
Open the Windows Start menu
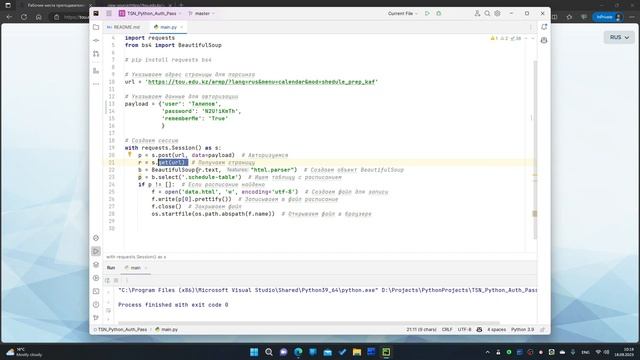pyautogui.click(x=254, y=352)
